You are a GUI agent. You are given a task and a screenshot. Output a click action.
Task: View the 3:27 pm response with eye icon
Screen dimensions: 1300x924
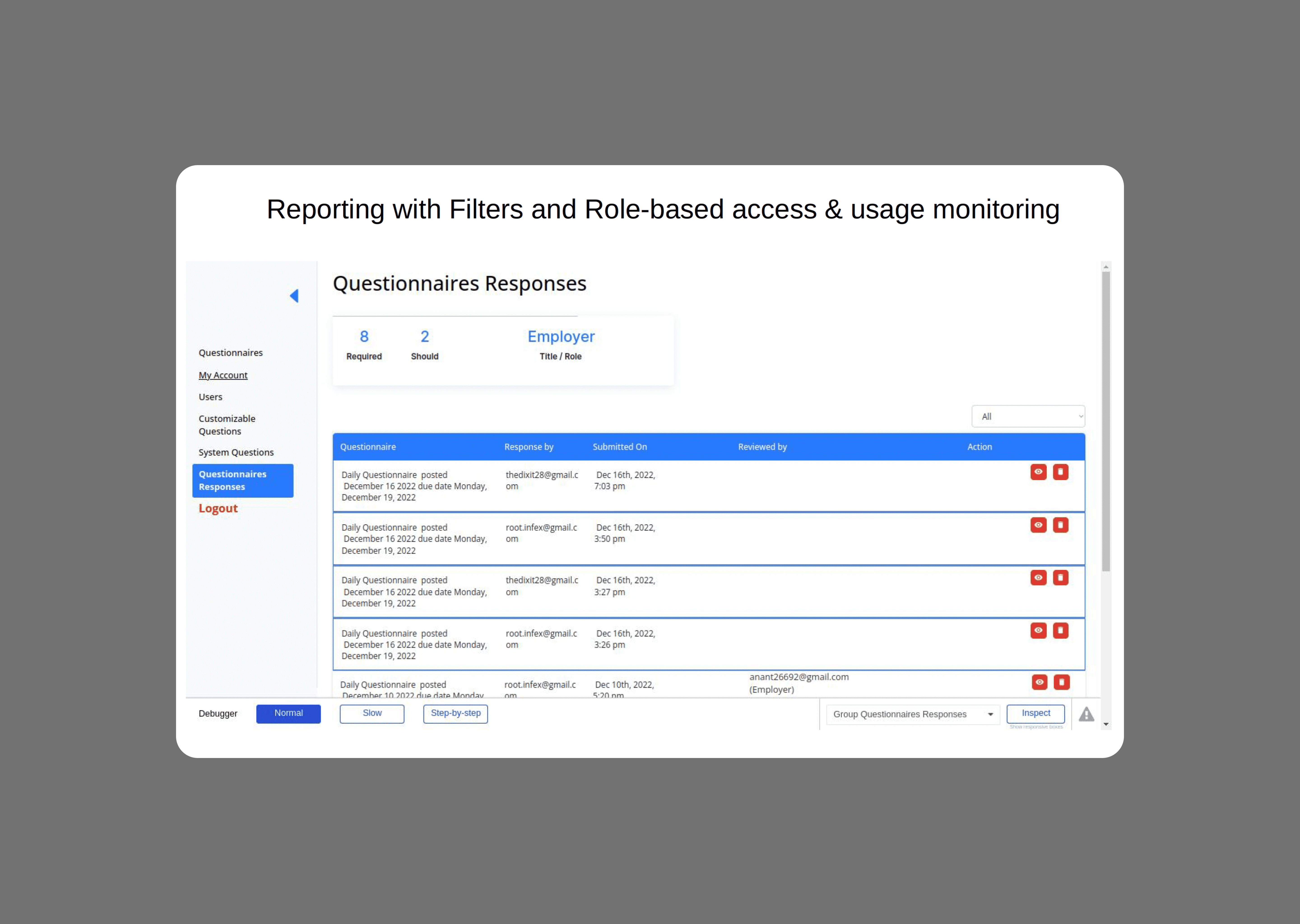1038,577
